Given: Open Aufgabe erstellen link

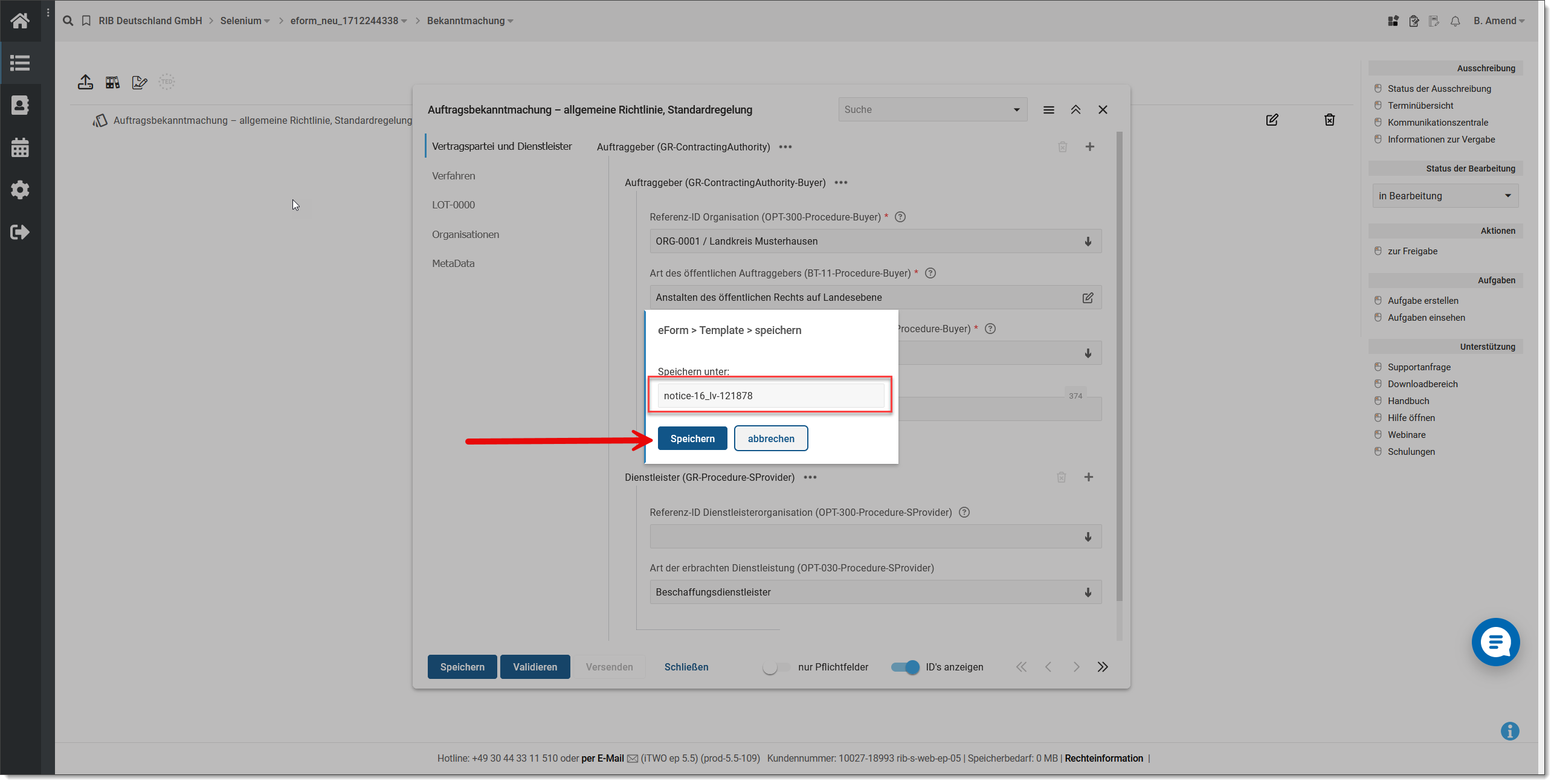Looking at the screenshot, I should pos(1422,300).
